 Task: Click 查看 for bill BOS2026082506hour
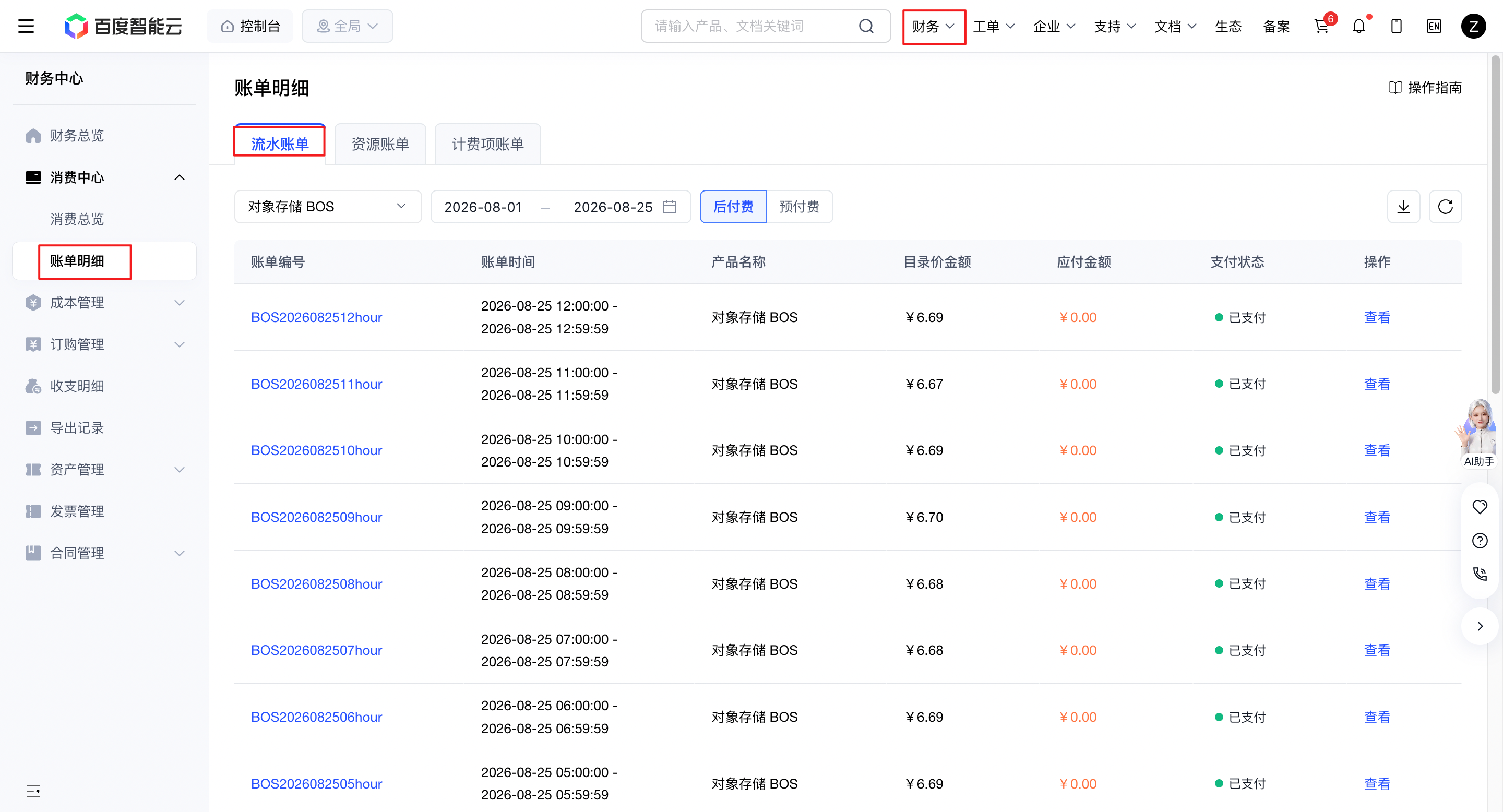click(x=1377, y=717)
